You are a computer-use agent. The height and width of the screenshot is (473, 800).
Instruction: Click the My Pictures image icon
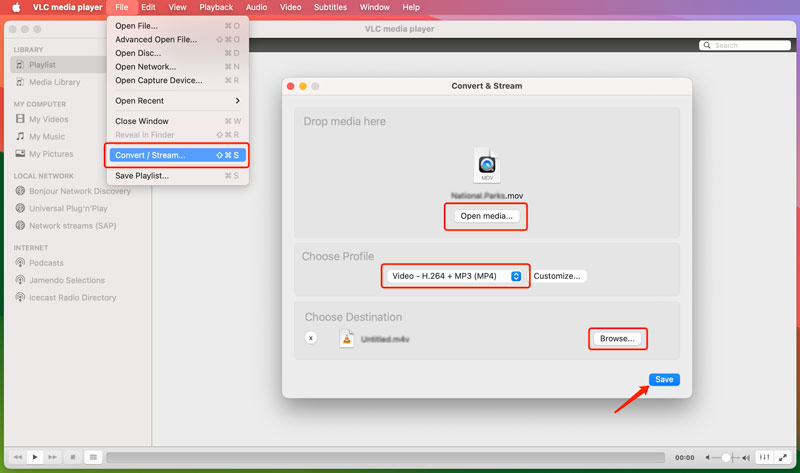pyautogui.click(x=20, y=154)
